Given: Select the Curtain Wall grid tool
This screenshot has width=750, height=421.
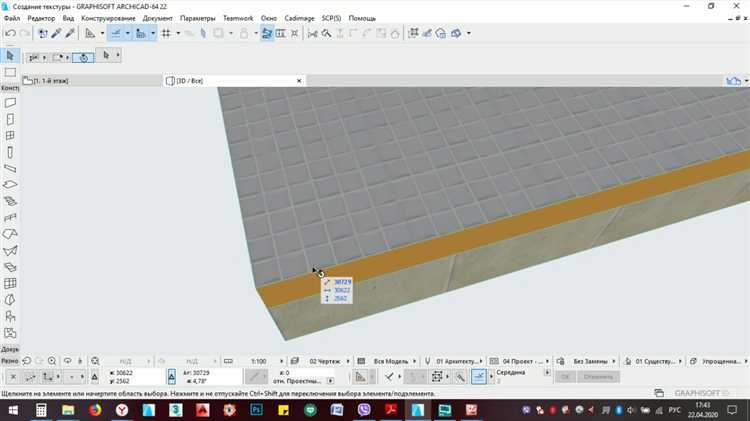Looking at the screenshot, I should (10, 283).
